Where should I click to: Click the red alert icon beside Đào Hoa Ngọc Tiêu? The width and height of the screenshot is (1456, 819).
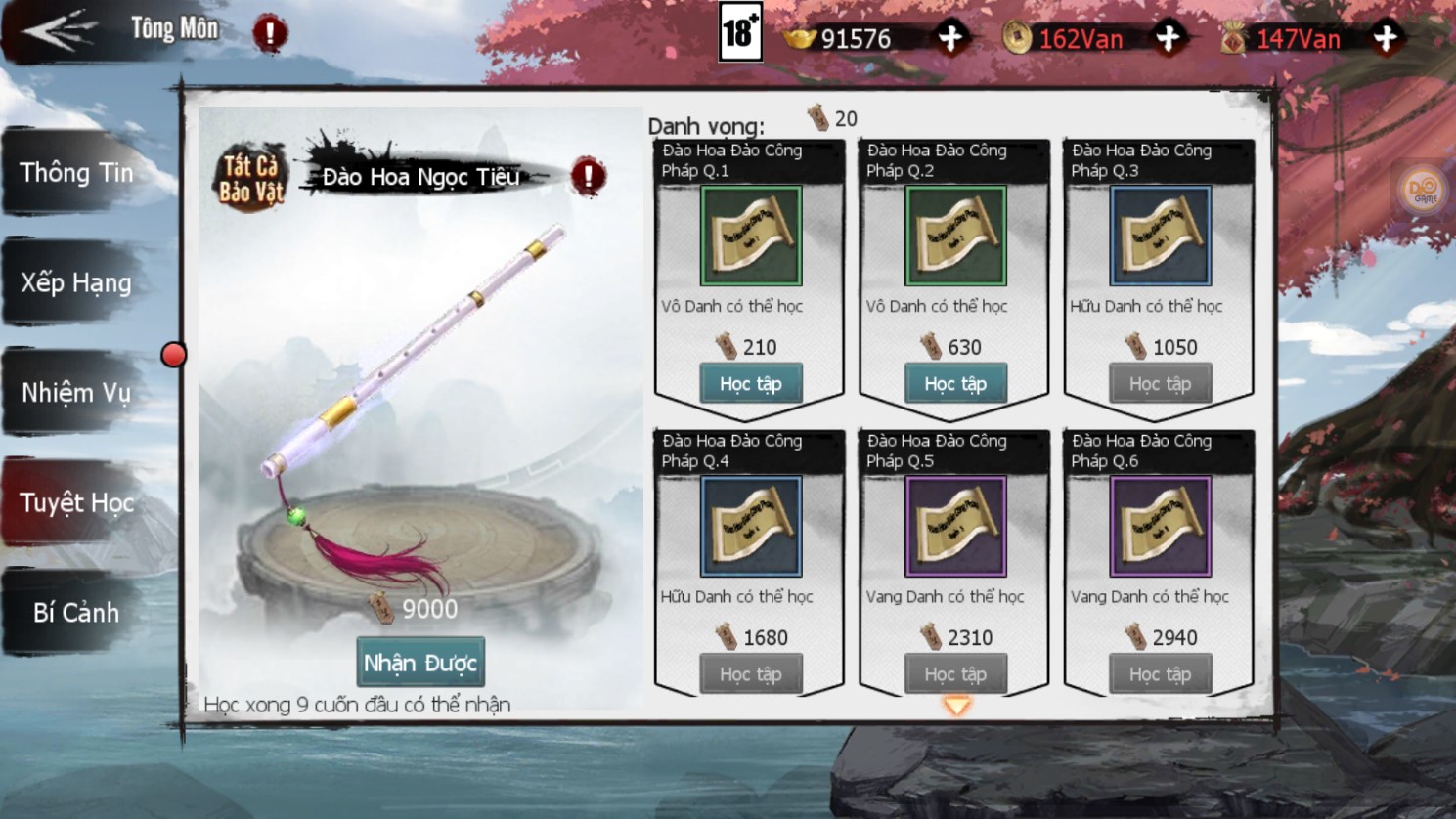coord(588,176)
